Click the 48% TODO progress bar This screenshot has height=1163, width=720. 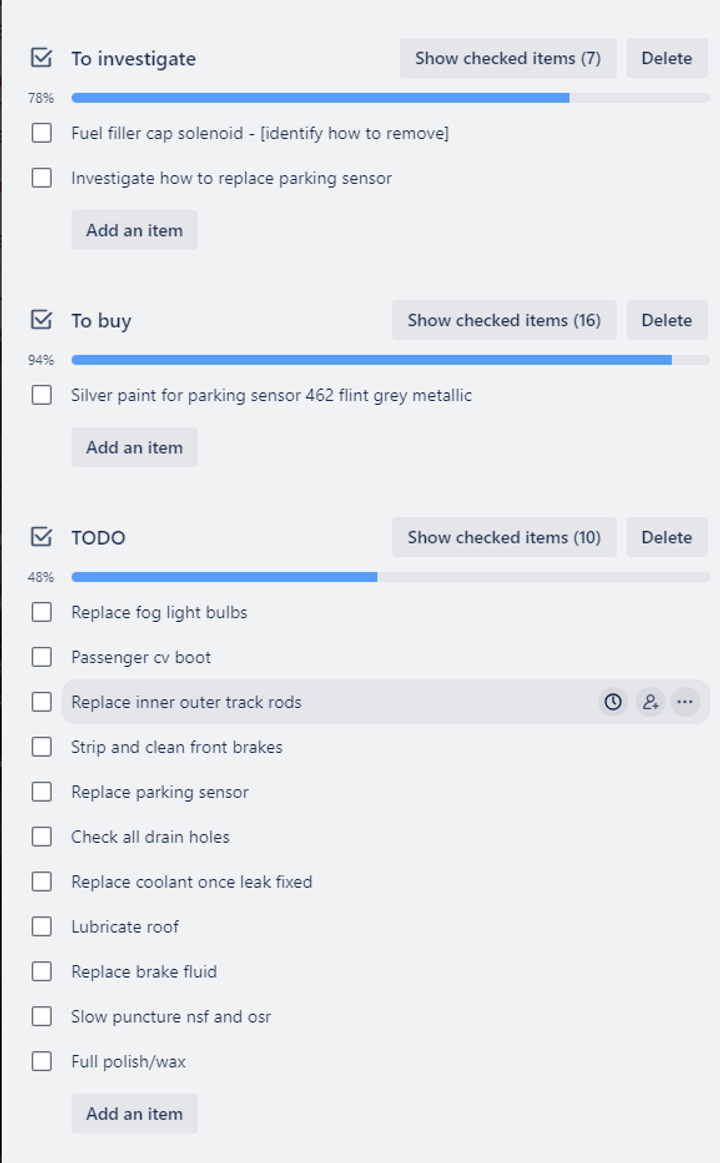[391, 577]
